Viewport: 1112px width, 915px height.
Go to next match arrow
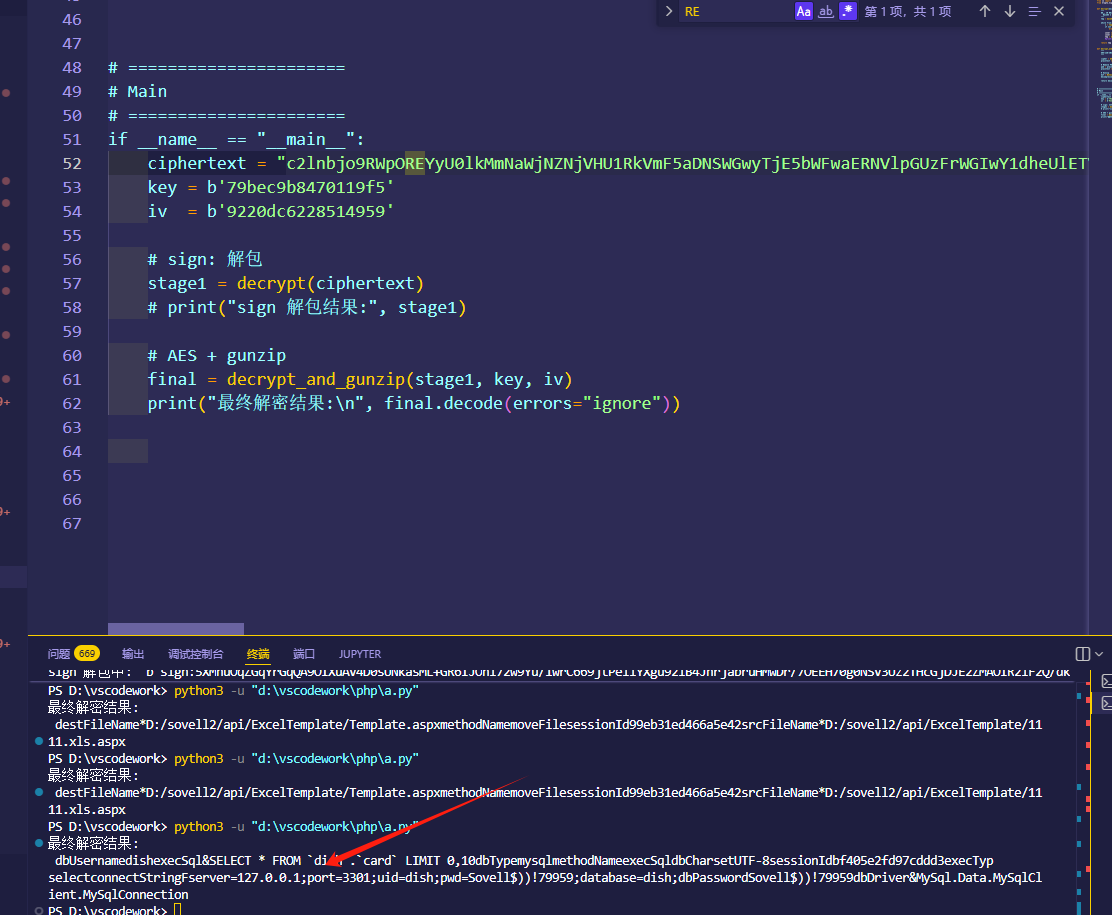[1010, 11]
